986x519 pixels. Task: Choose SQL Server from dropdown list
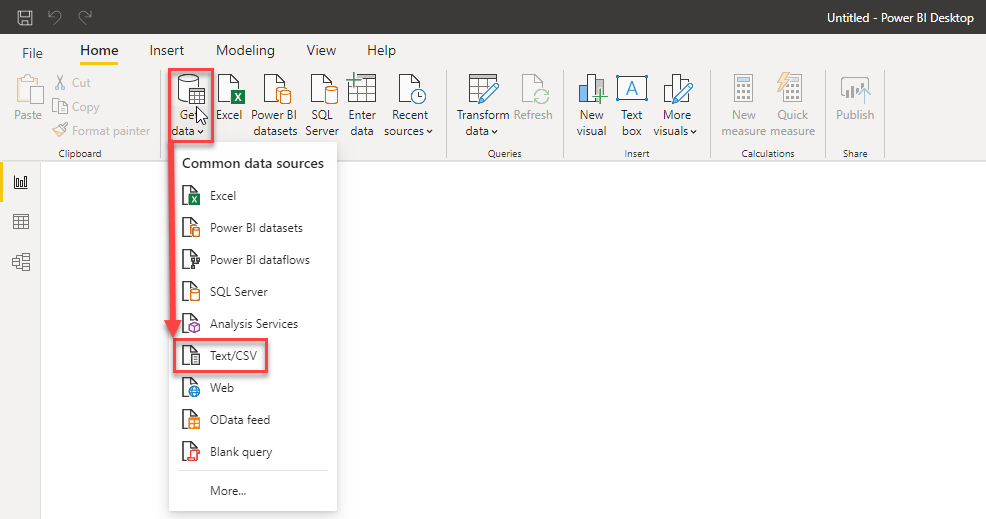(x=253, y=292)
